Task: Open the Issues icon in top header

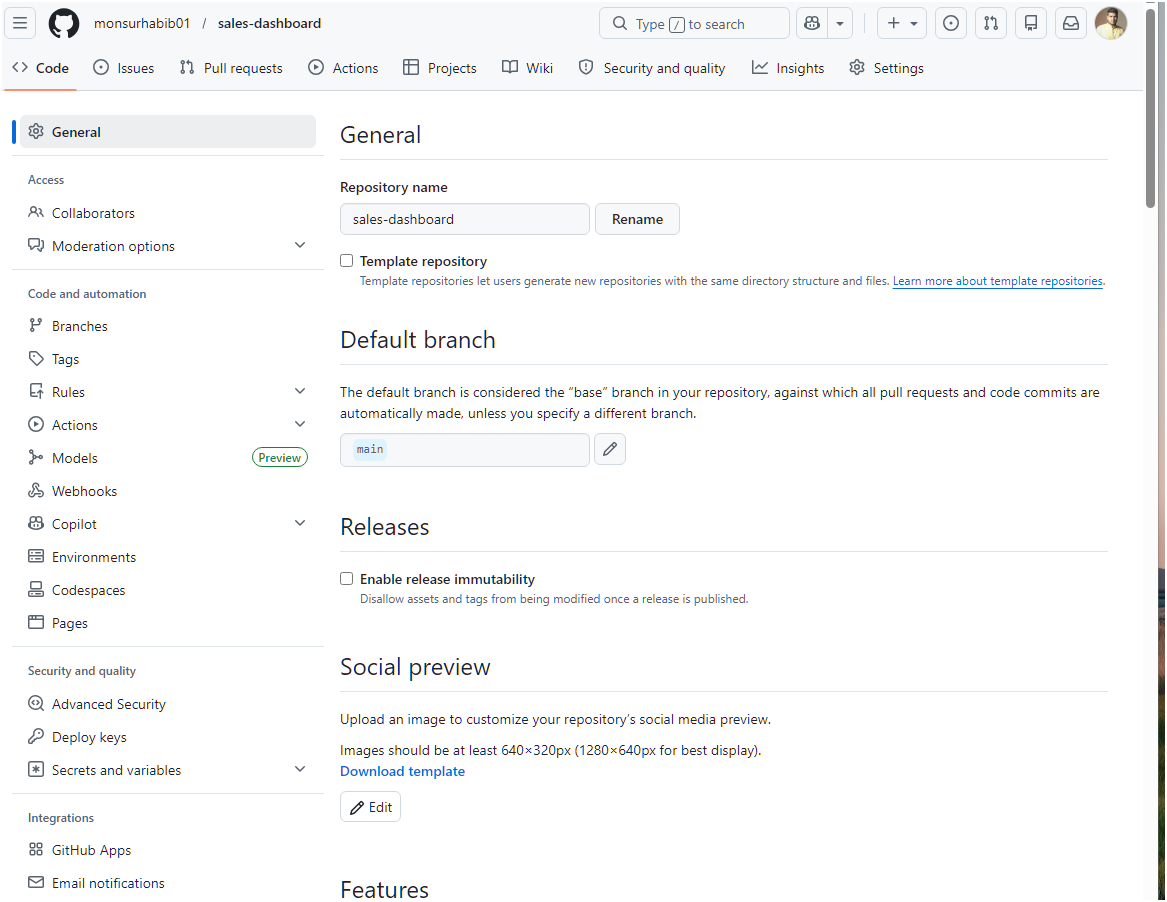Action: [950, 23]
